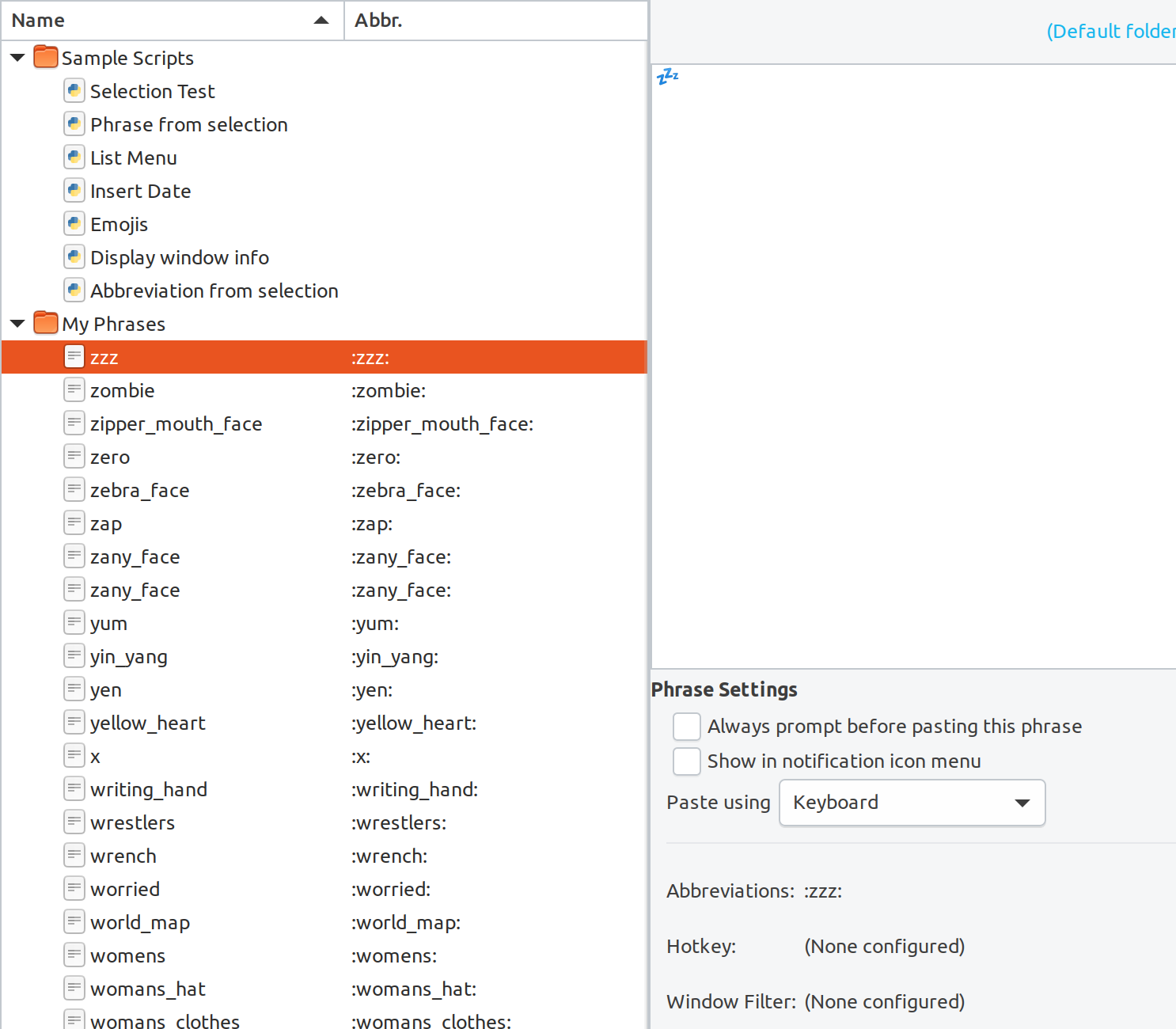1176x1029 pixels.
Task: Click the Name column sort arrow
Action: (321, 21)
